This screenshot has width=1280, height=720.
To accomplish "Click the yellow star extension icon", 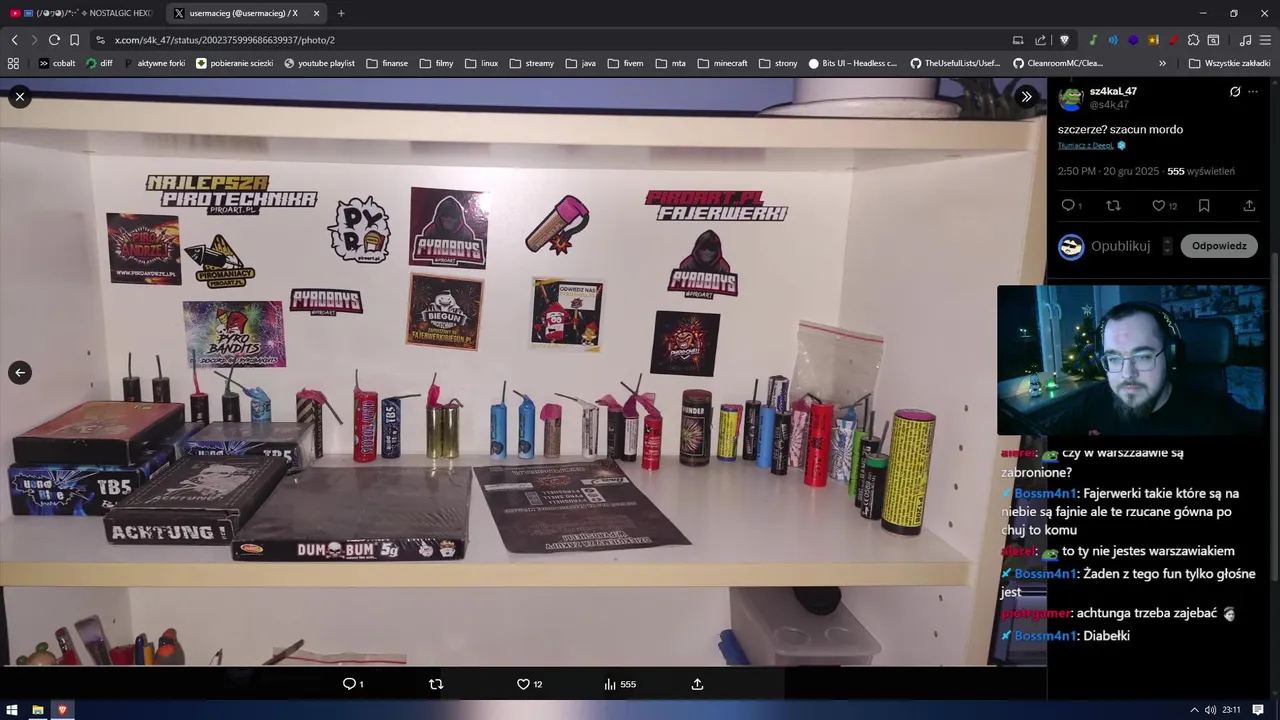I will pyautogui.click(x=1153, y=40).
